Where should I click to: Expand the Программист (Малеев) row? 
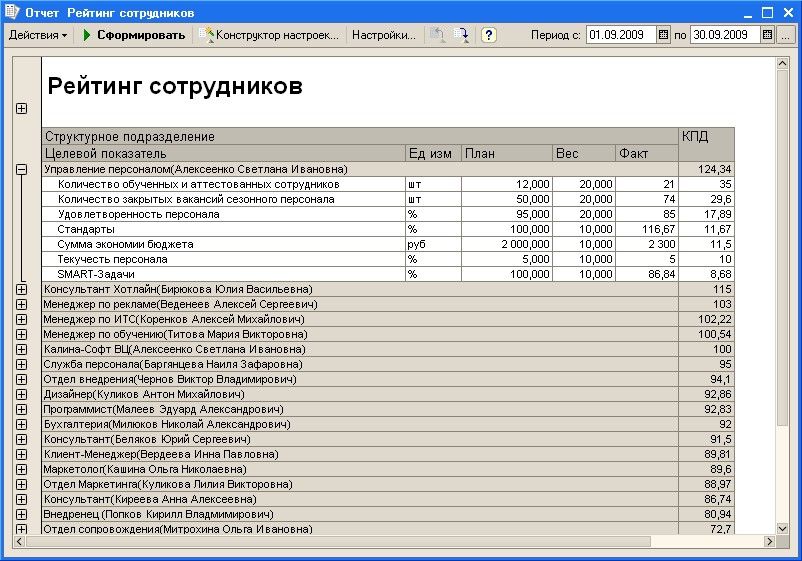(21, 409)
